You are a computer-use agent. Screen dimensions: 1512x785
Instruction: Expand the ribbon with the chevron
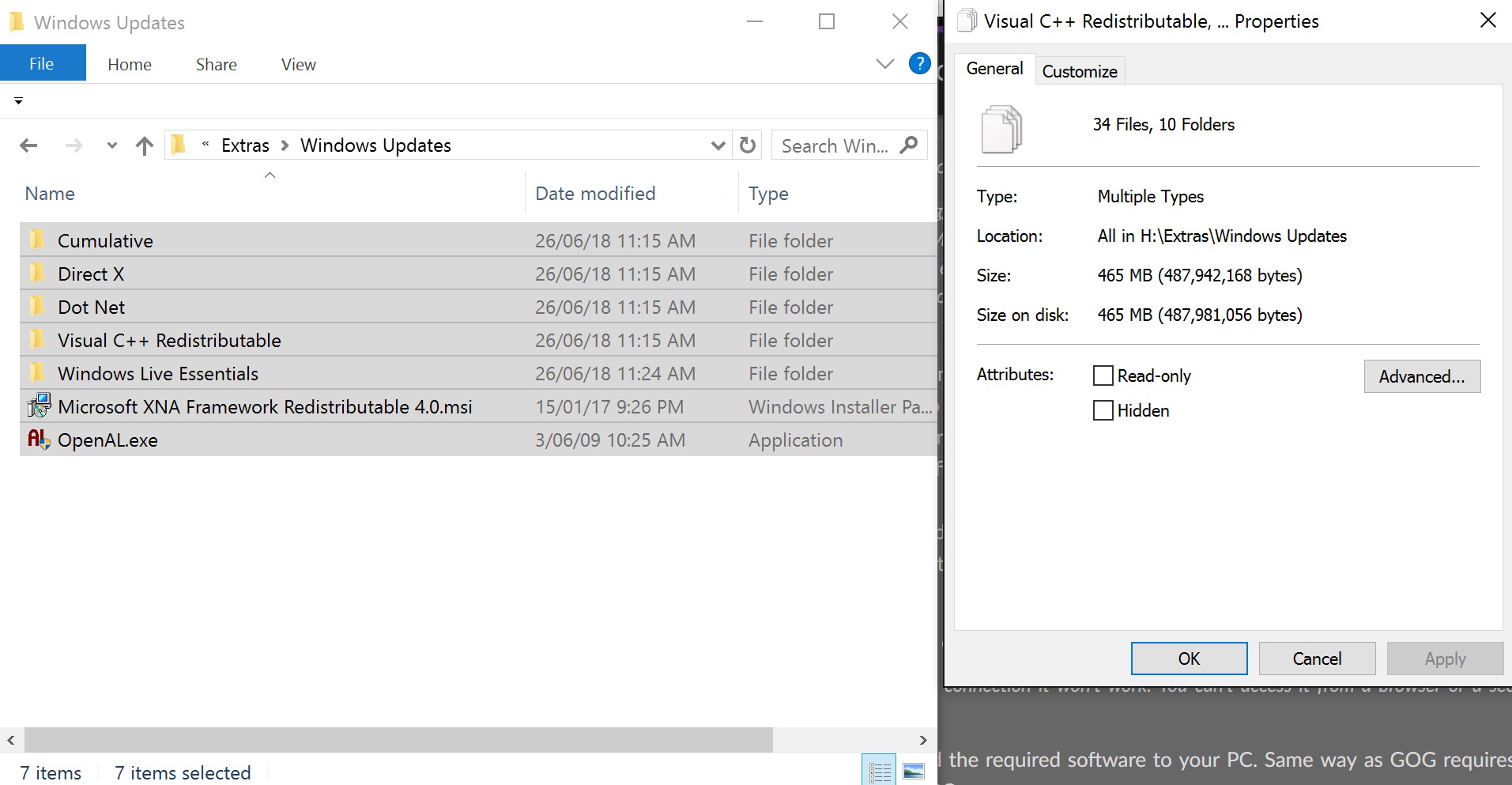click(x=885, y=64)
